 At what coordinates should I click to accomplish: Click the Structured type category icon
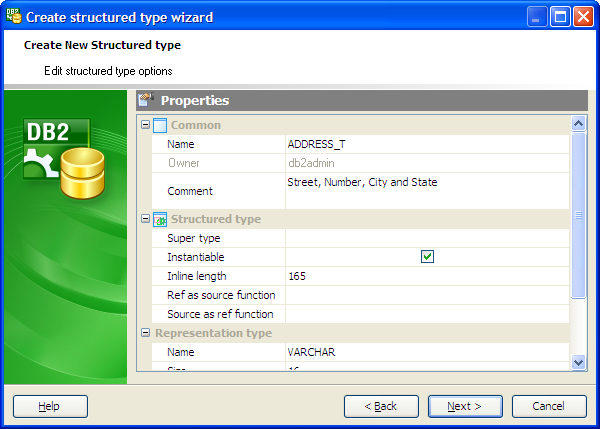(x=160, y=219)
